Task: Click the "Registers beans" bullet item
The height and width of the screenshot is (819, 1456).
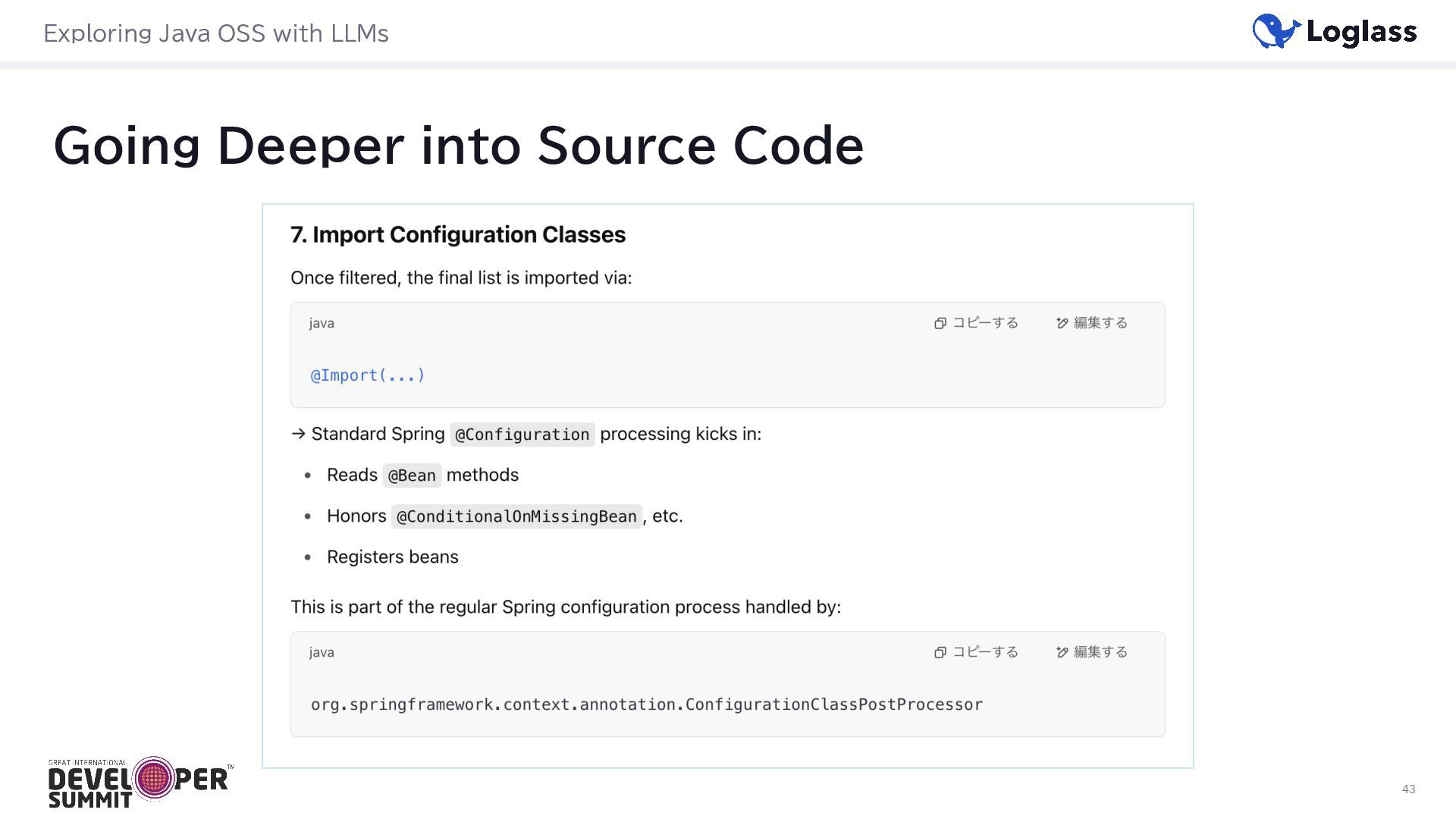Action: [x=392, y=557]
